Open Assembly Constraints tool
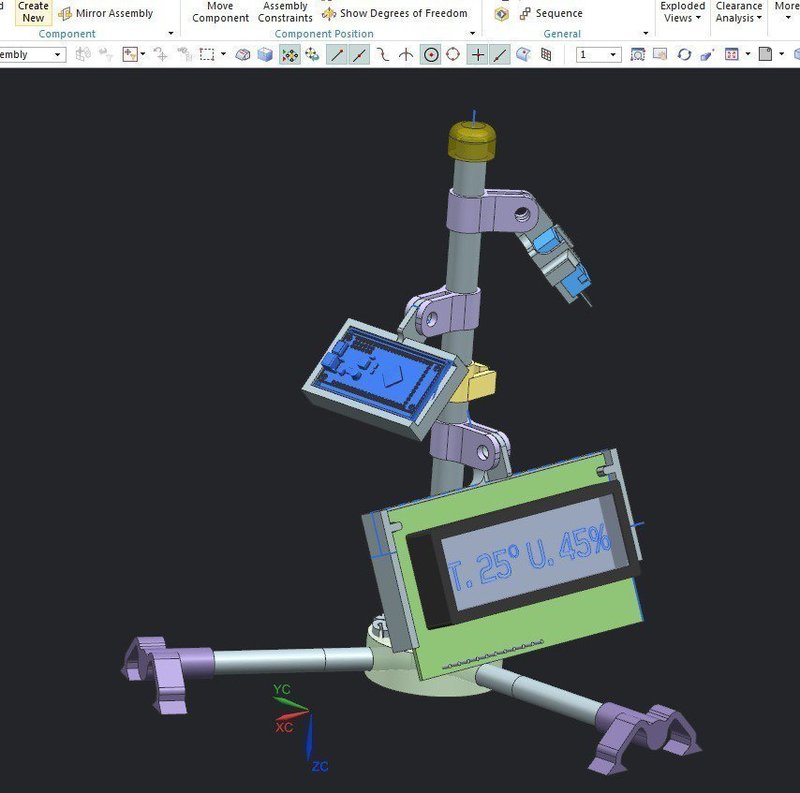The height and width of the screenshot is (793, 800). click(x=285, y=12)
